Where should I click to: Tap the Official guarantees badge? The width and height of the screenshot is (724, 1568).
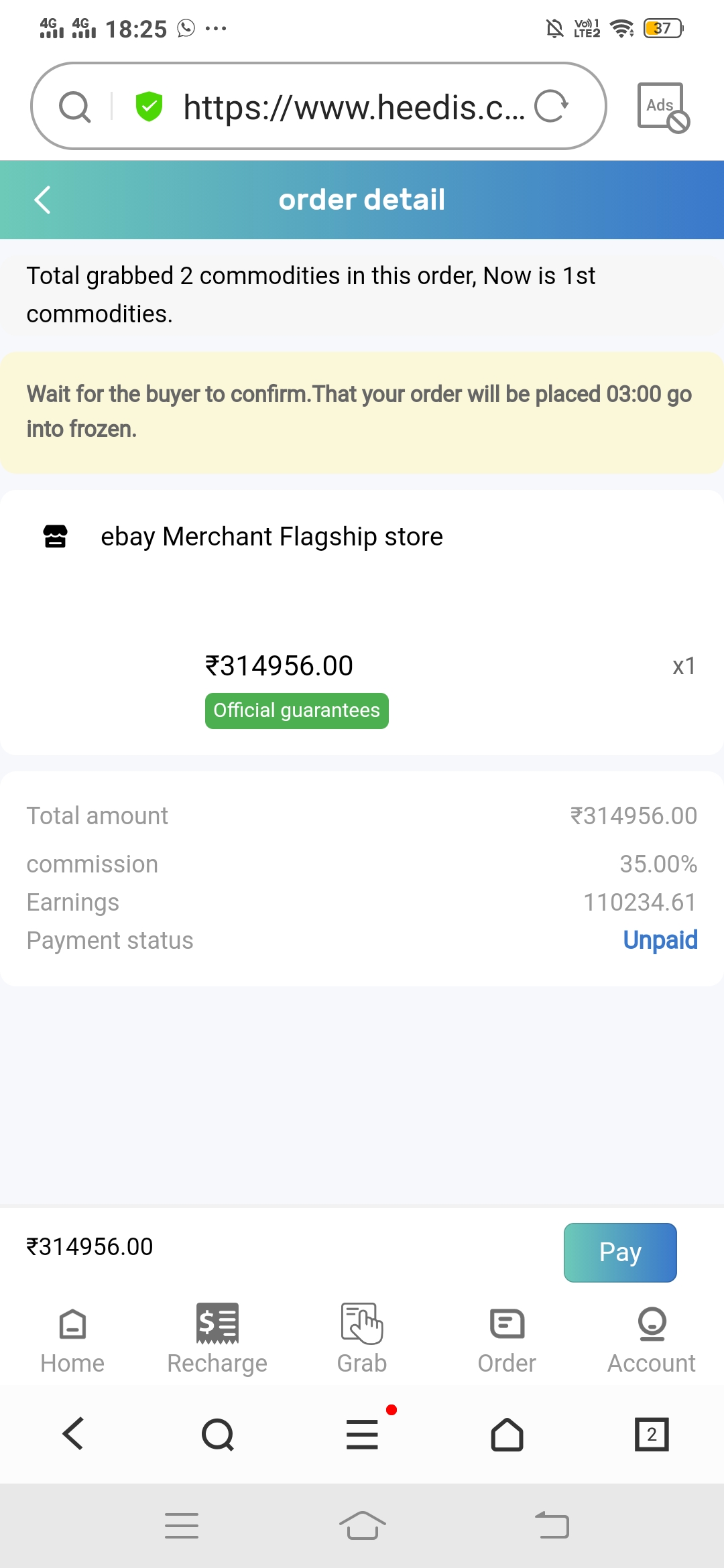coord(296,710)
